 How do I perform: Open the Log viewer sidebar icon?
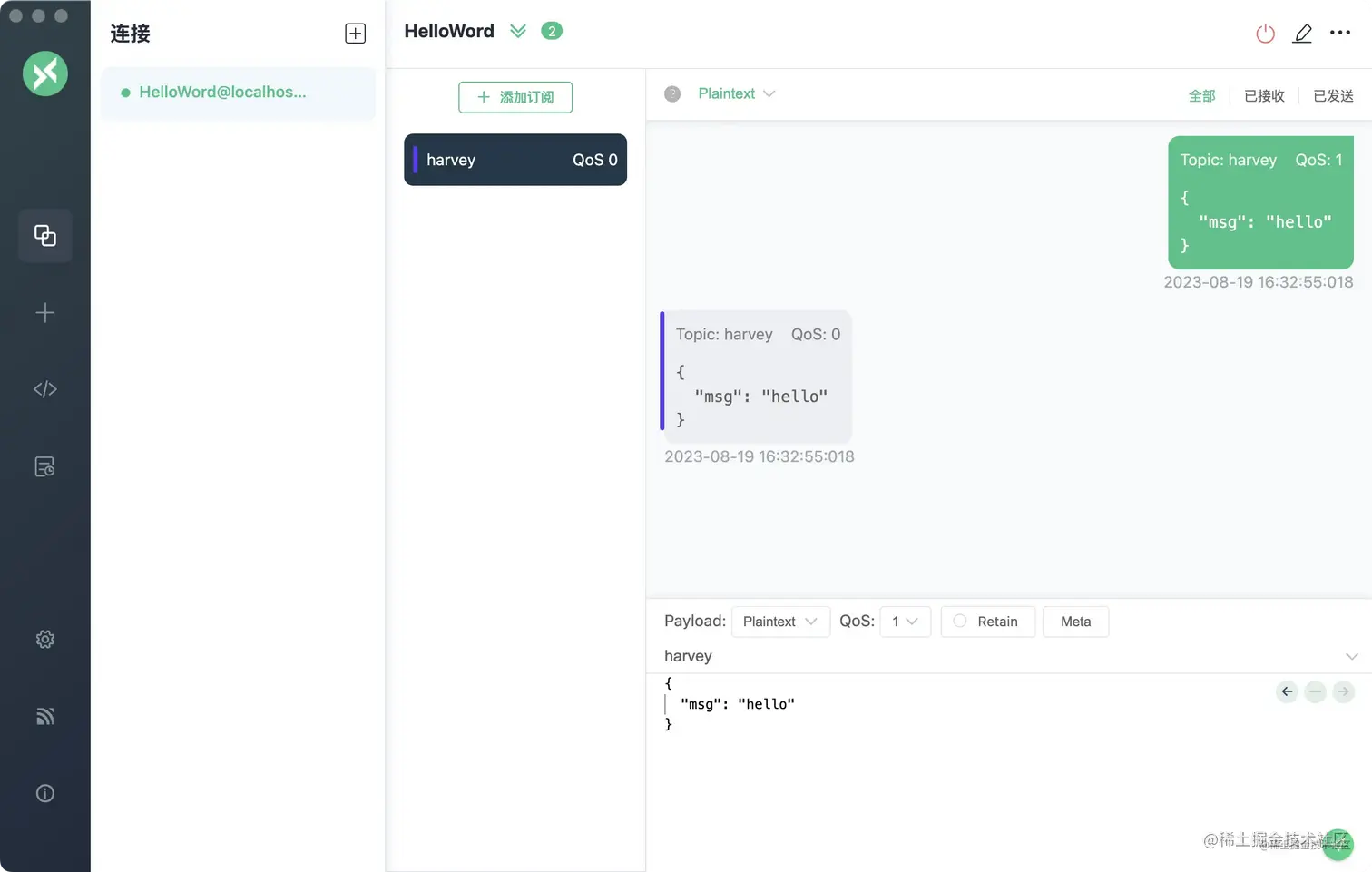(44, 465)
